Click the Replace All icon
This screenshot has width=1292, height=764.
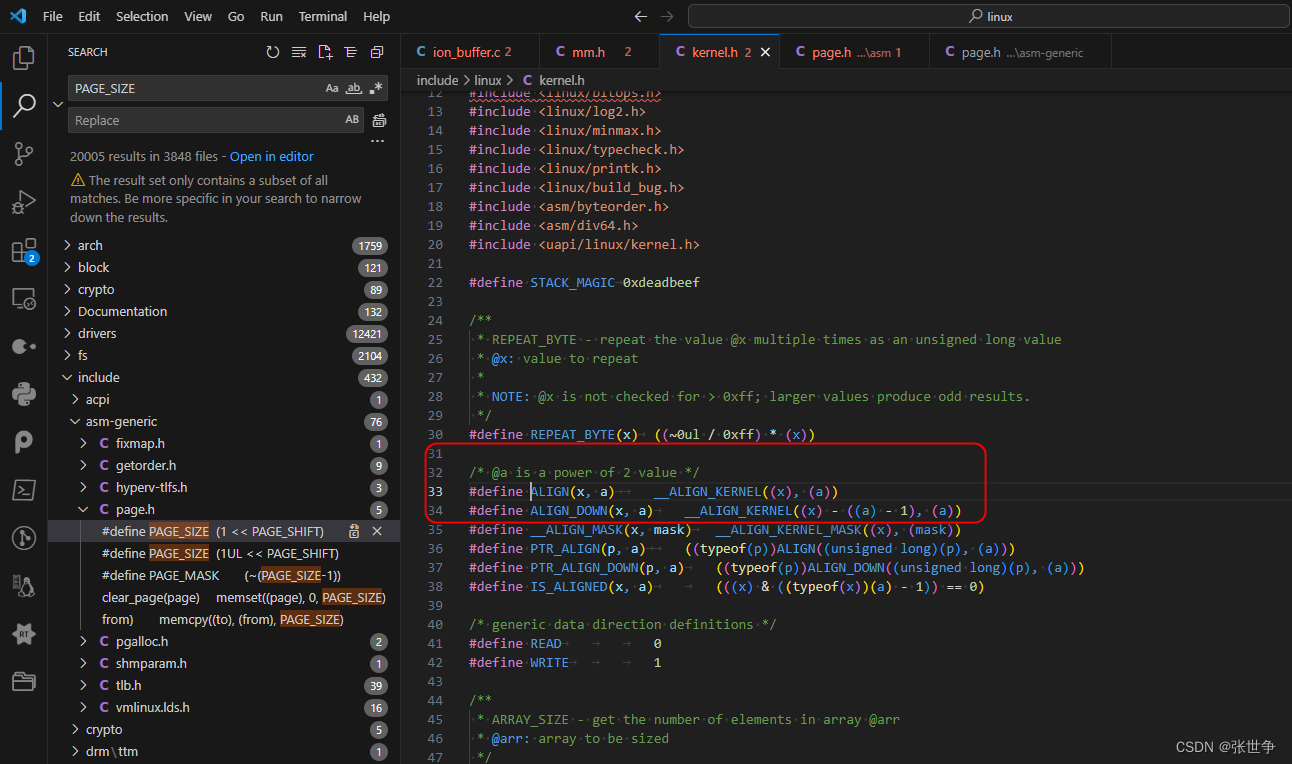tap(379, 121)
